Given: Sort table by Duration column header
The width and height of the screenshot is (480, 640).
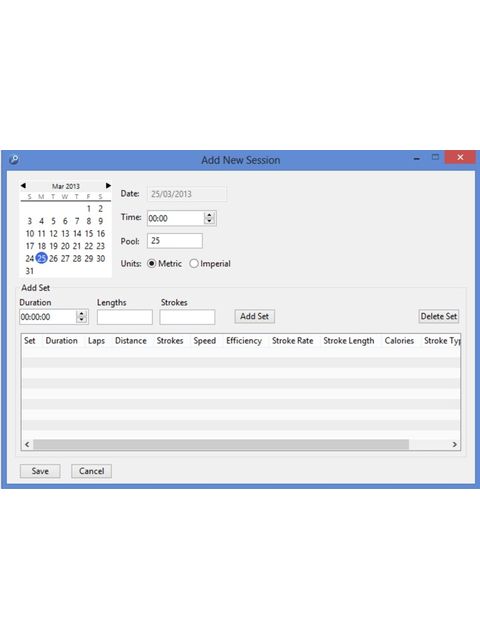Looking at the screenshot, I should [62, 341].
